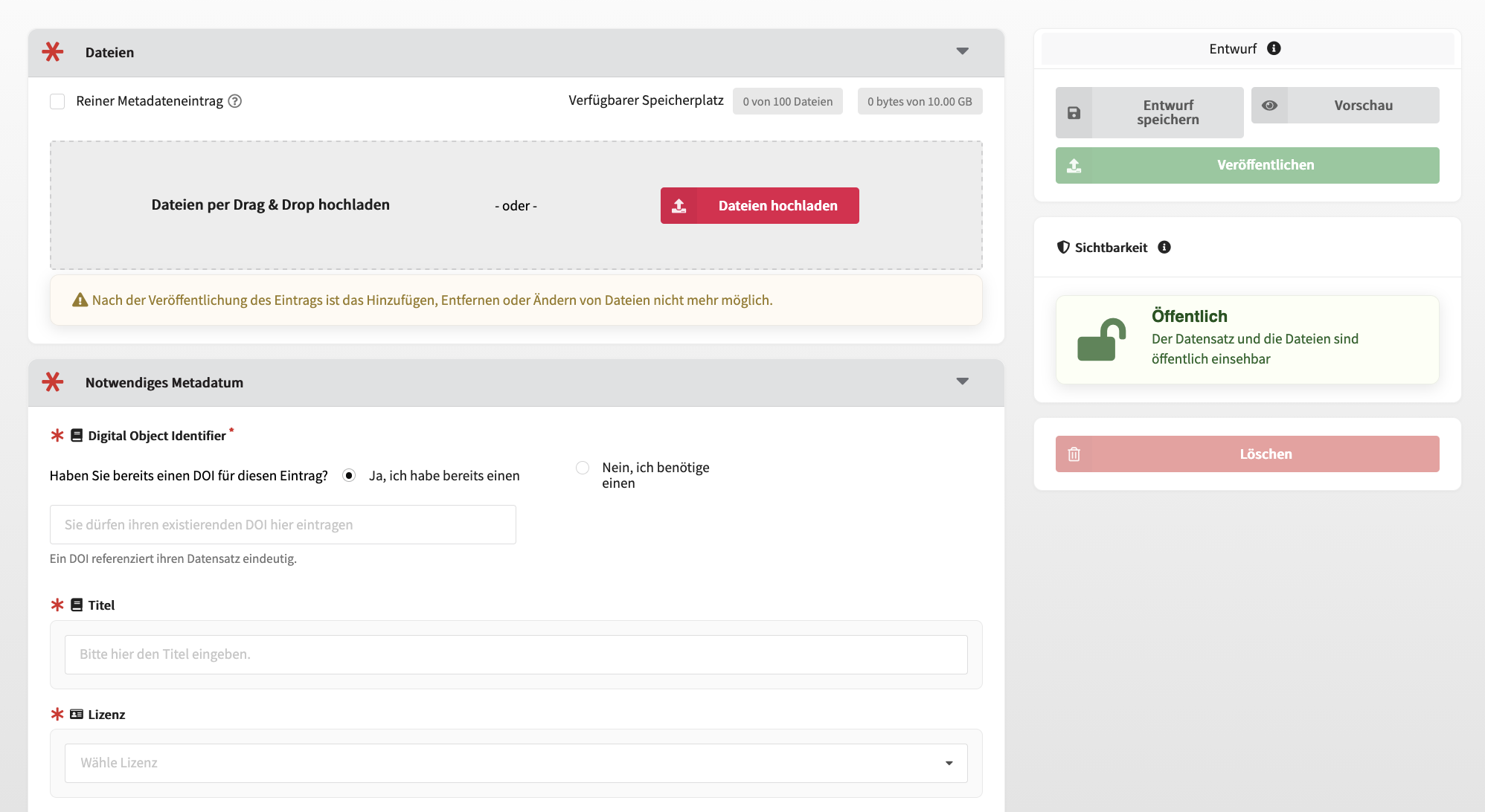Click 'Dateien per Drag & Drop hochladen' text
The width and height of the screenshot is (1485, 812).
(271, 205)
